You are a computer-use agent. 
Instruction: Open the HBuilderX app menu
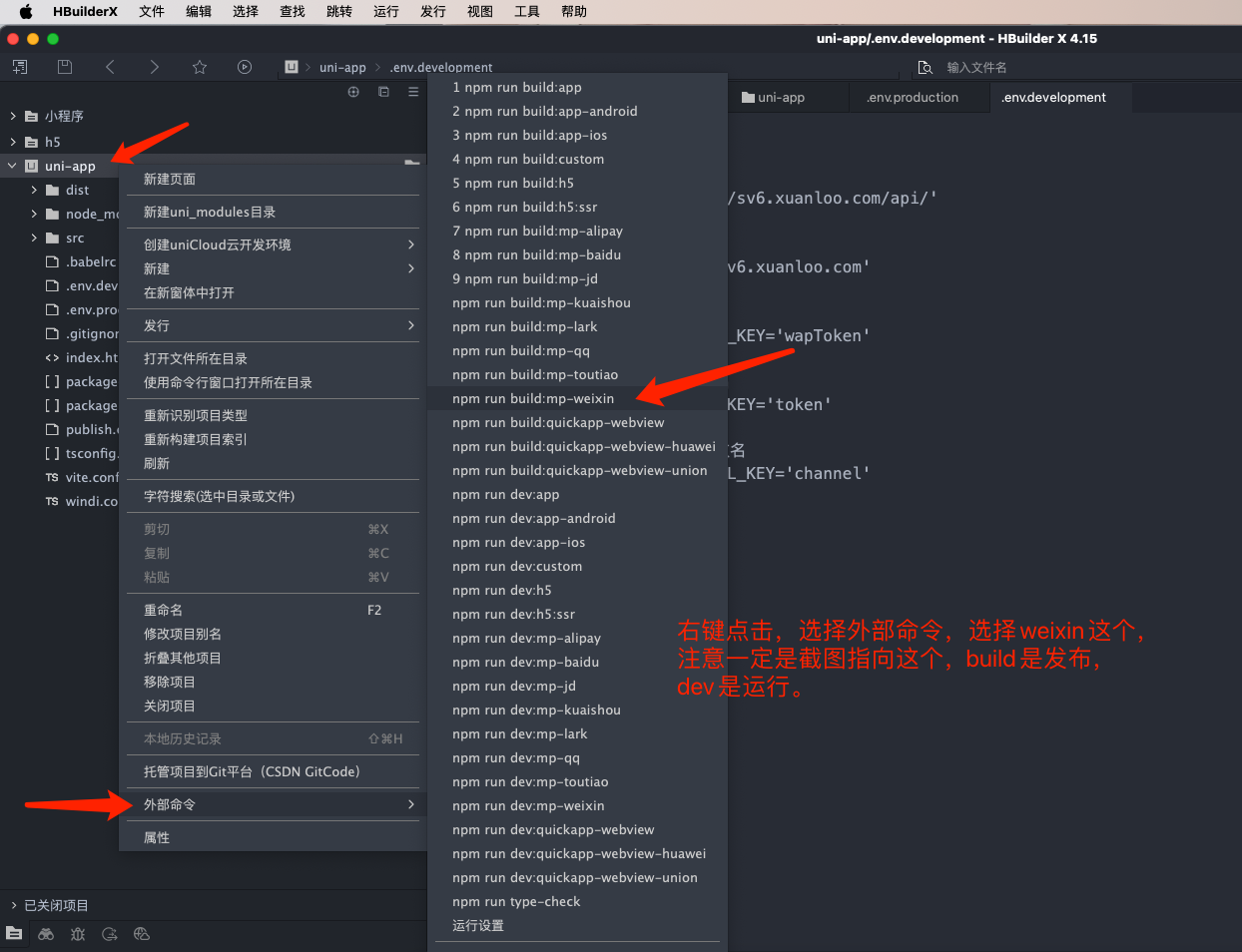tap(85, 12)
